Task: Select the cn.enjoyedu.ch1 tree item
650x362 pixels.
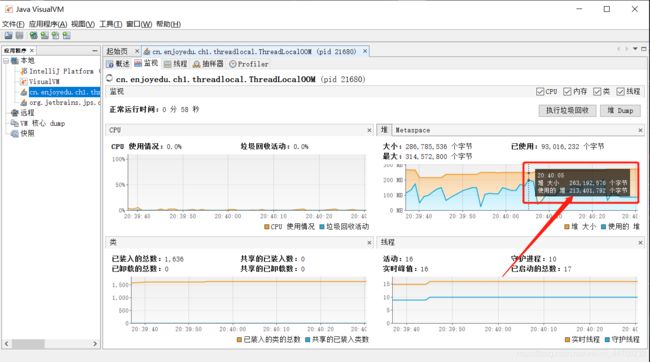Action: coord(65,92)
